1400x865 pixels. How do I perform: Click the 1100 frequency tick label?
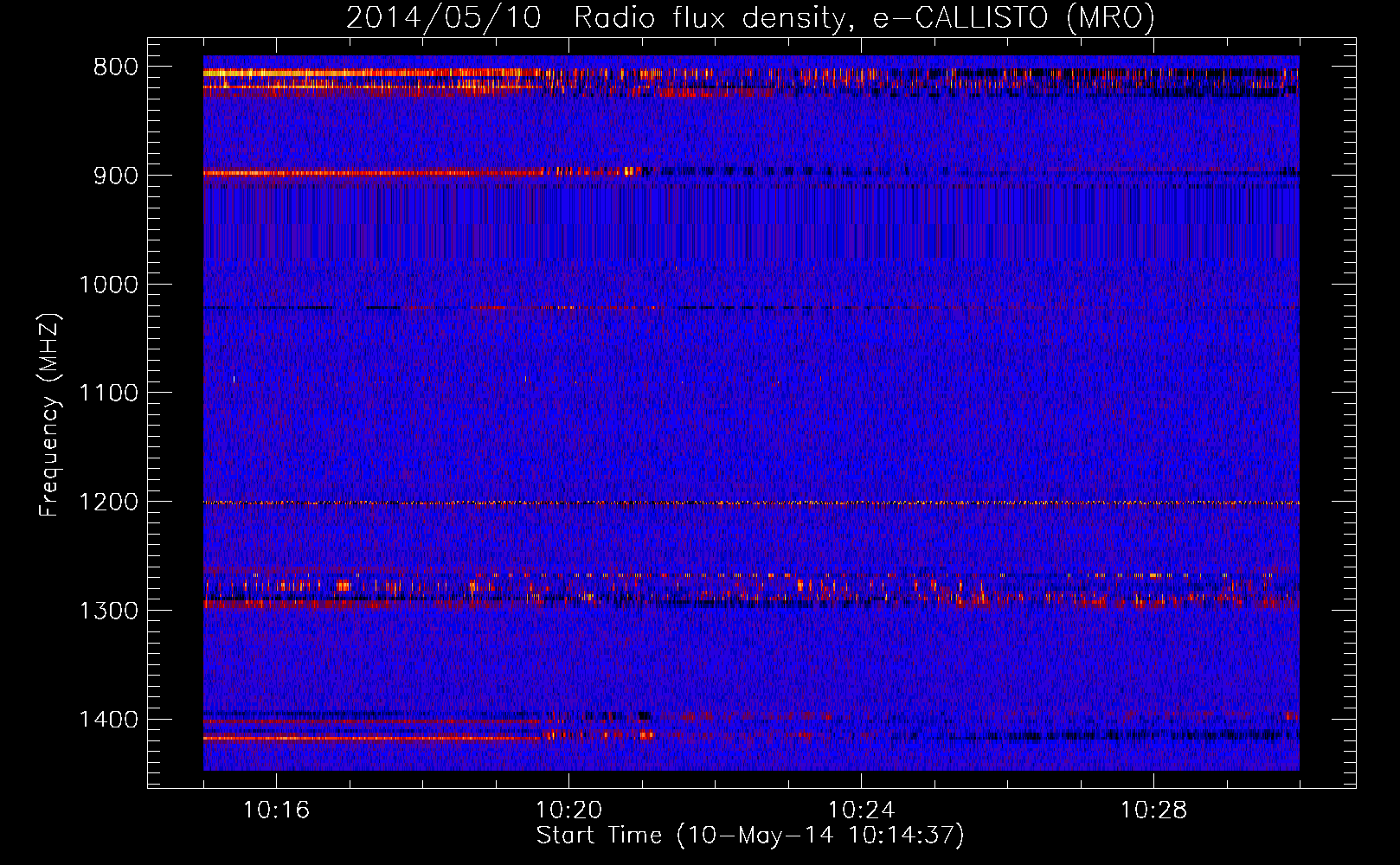(x=108, y=394)
